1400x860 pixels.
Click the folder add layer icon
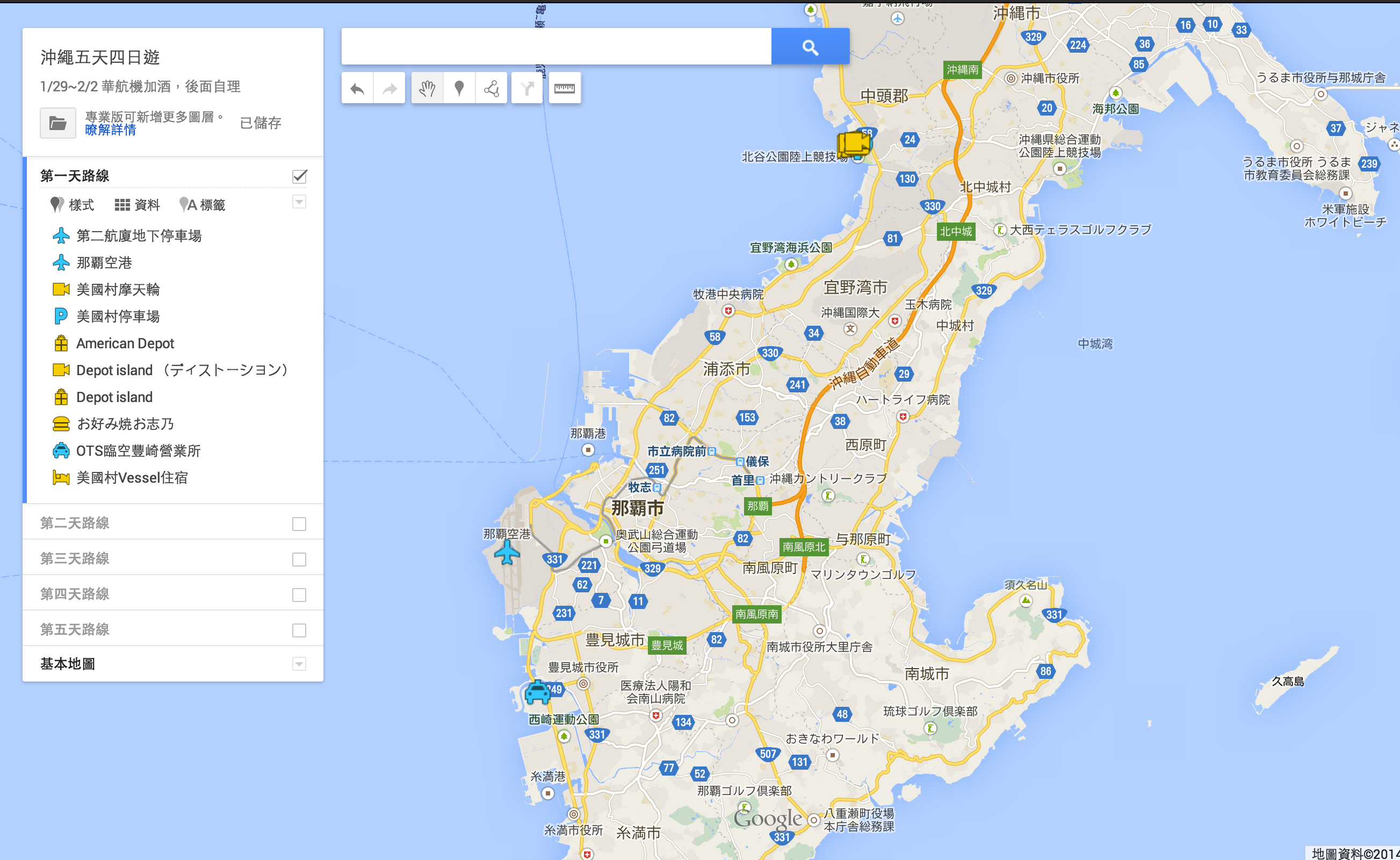point(58,123)
